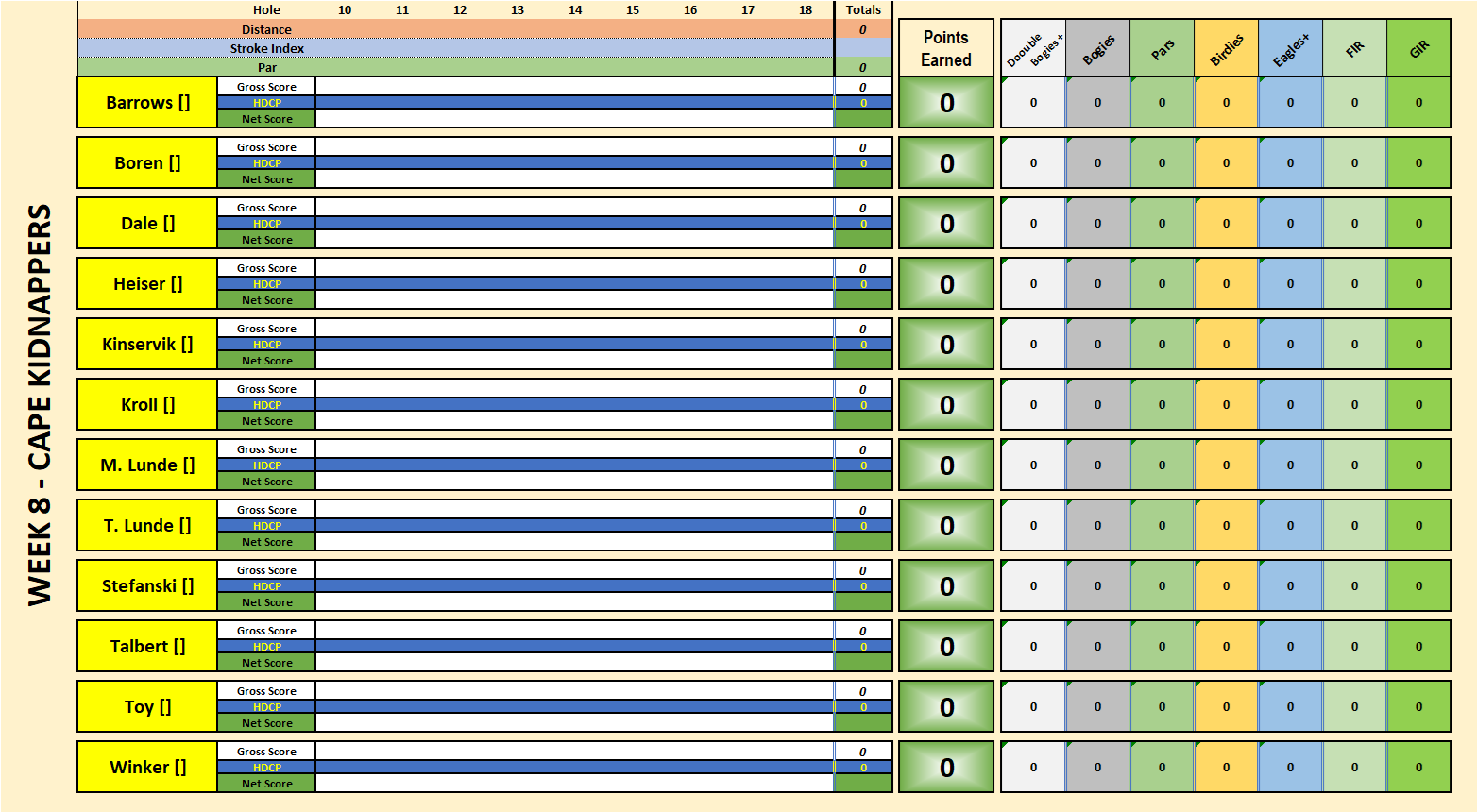Click the hole 18 column header

(806, 10)
